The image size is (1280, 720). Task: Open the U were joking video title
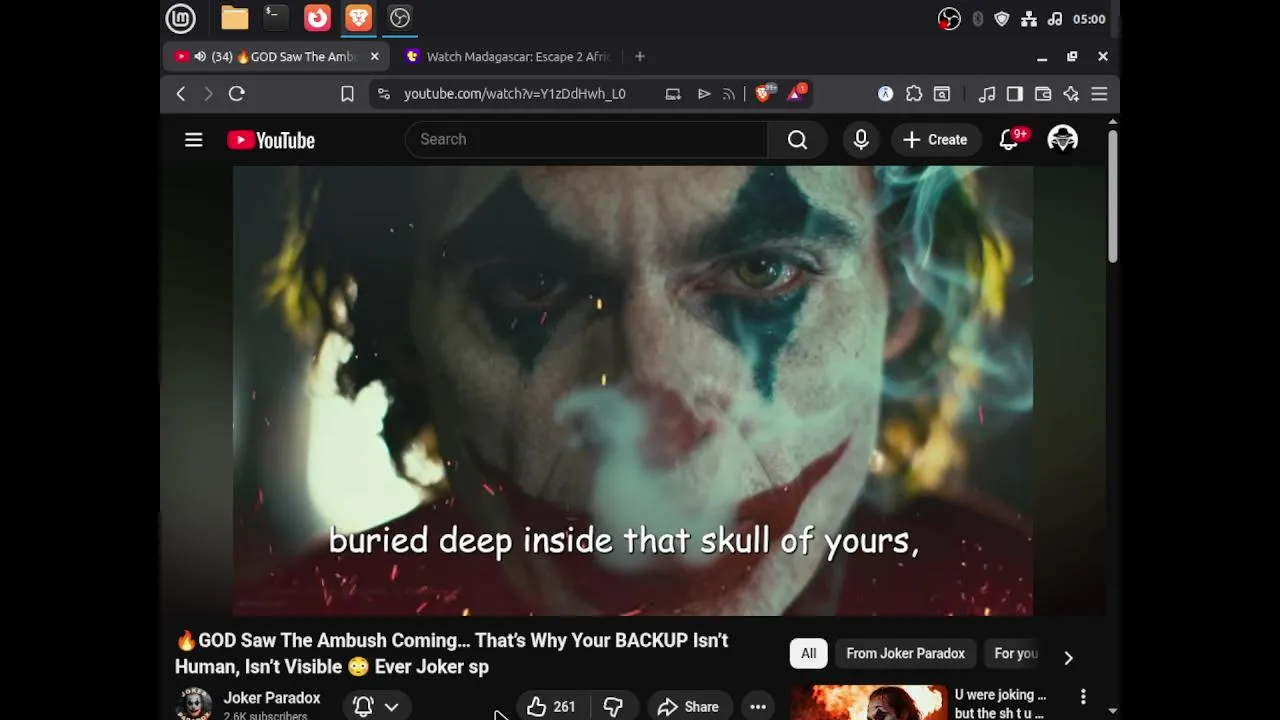(x=1000, y=704)
